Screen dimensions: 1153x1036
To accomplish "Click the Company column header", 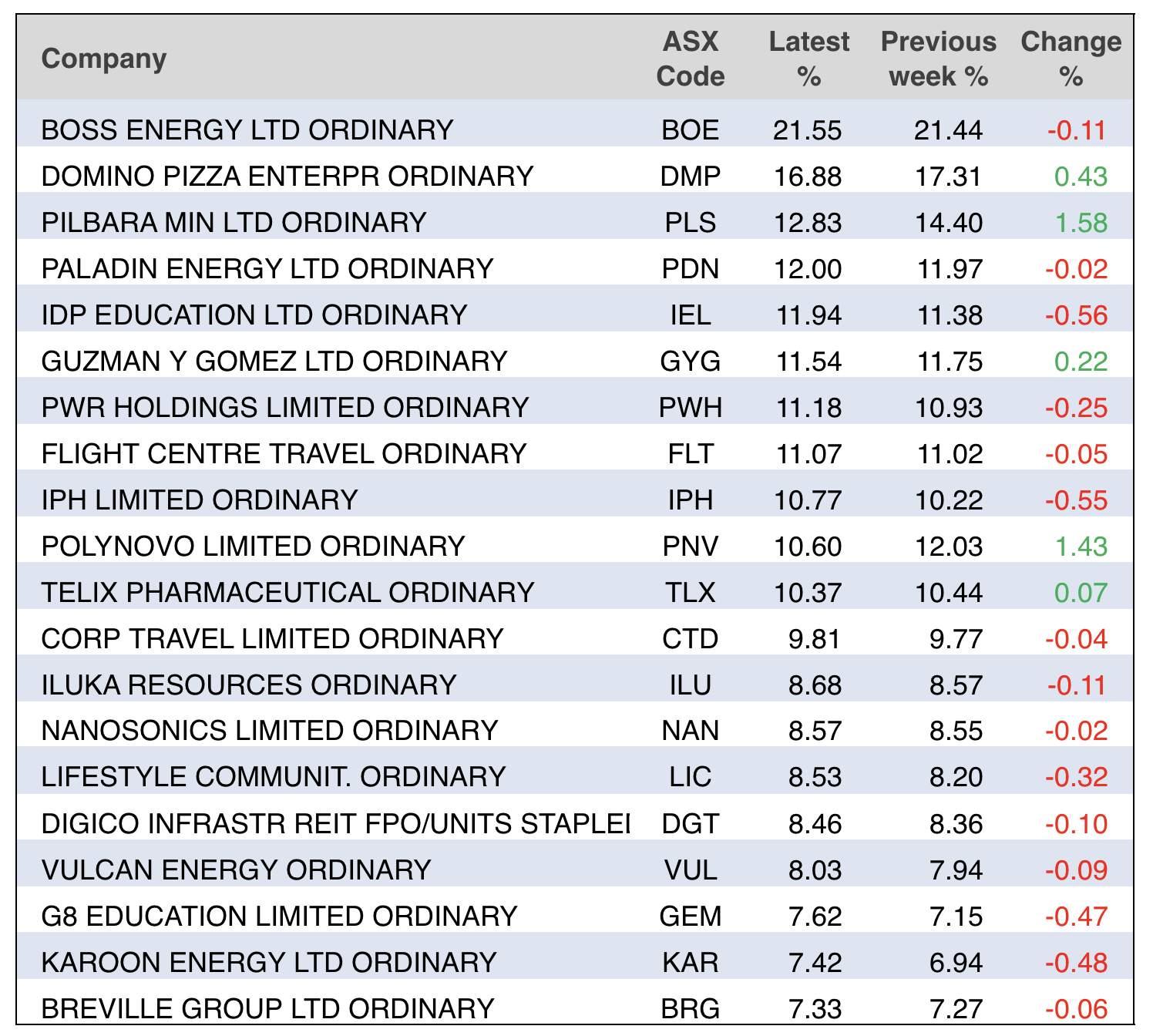I will (104, 59).
